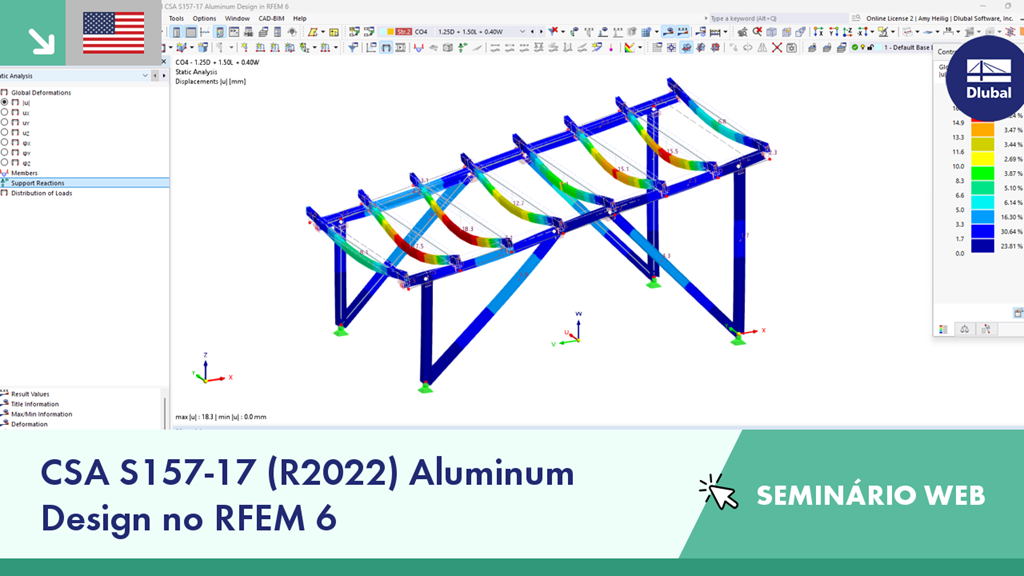Click the view in X direction axis icon
This screenshot has height=576, width=1024.
pyautogui.click(x=818, y=31)
